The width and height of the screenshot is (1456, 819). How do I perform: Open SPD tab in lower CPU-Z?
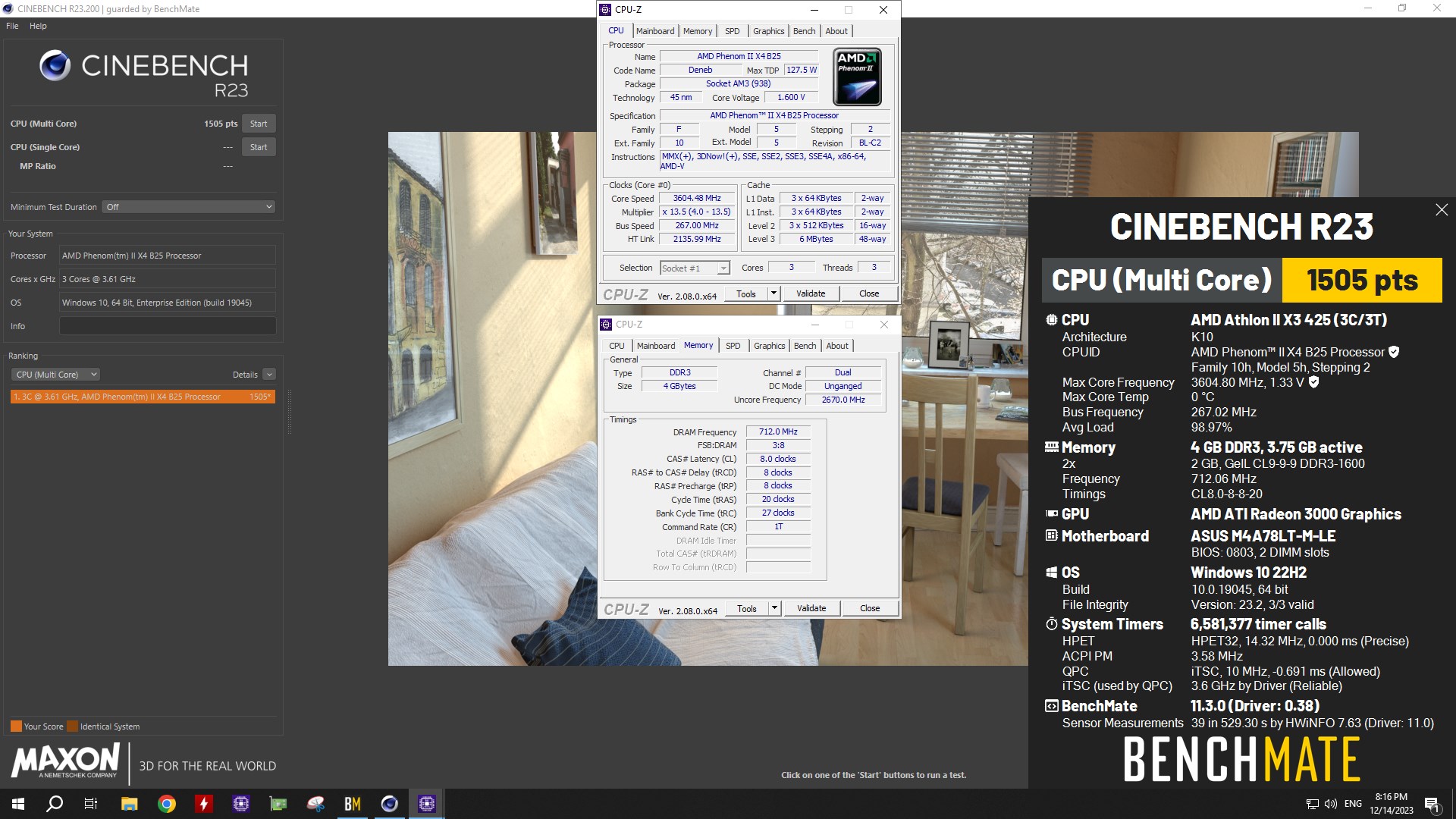tap(733, 346)
